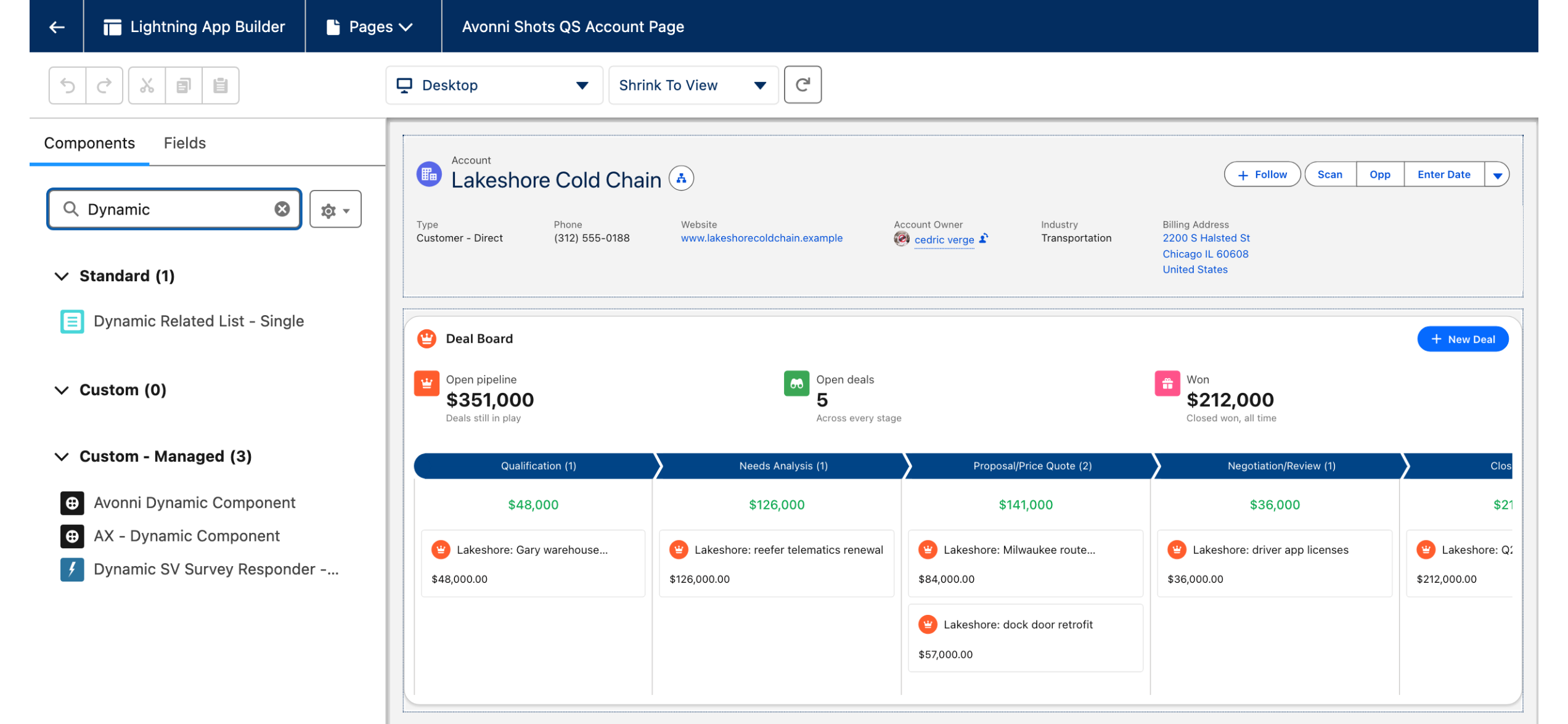The width and height of the screenshot is (1568, 724).
Task: Click the Follow button
Action: tap(1262, 175)
